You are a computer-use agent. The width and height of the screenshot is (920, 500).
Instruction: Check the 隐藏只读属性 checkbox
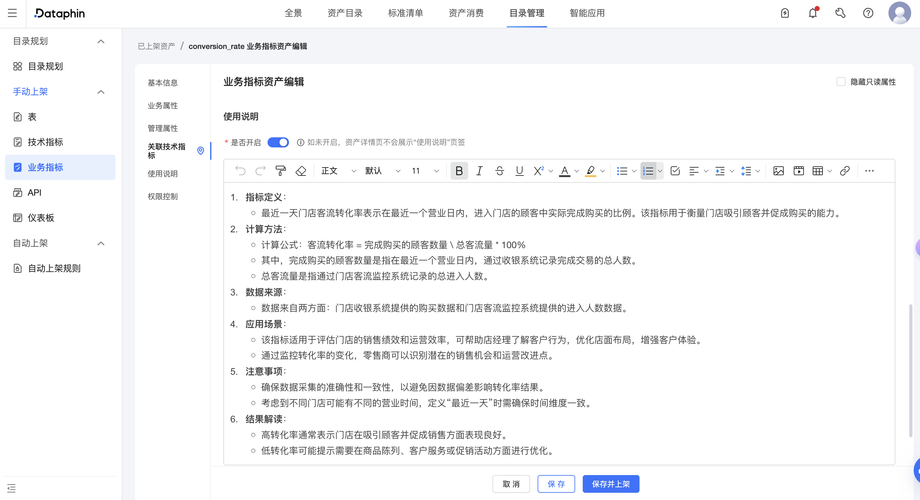coord(841,82)
